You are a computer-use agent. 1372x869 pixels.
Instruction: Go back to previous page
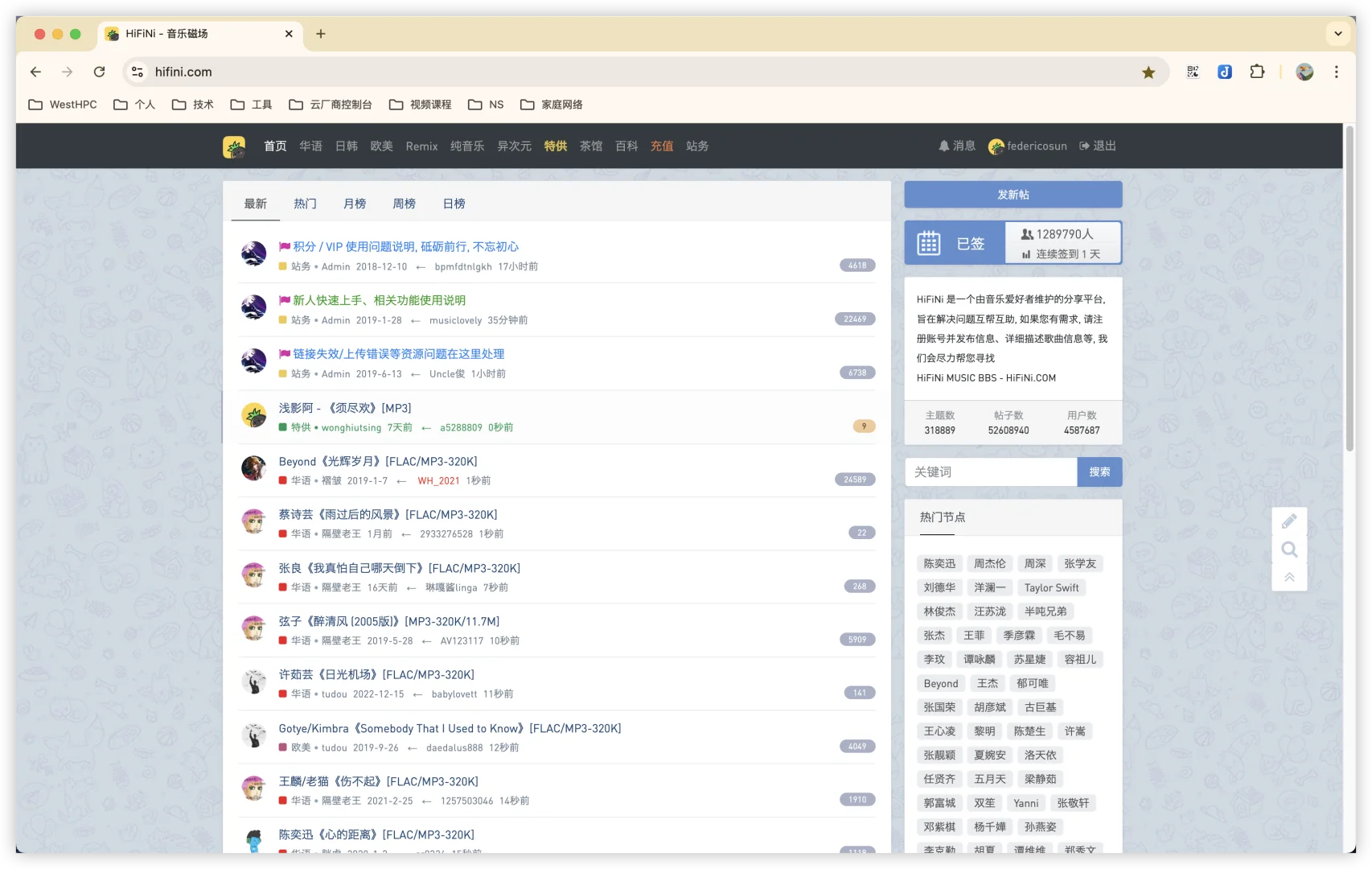[x=35, y=72]
